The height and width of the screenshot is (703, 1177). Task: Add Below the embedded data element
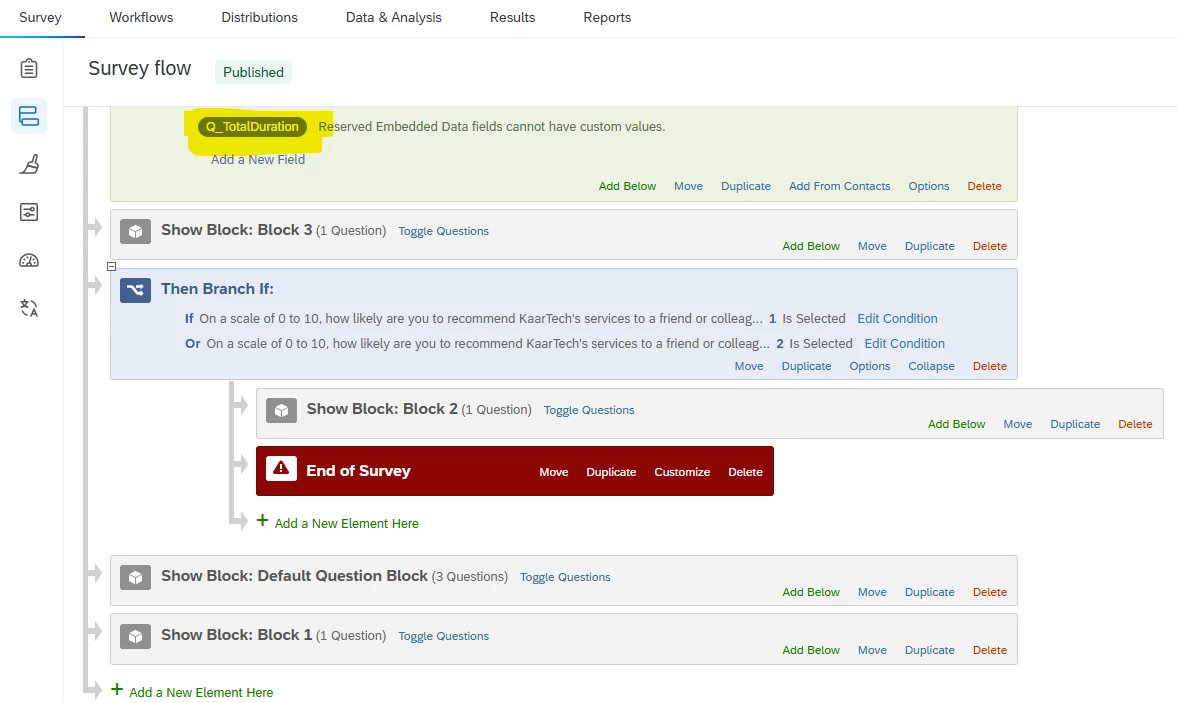(627, 186)
